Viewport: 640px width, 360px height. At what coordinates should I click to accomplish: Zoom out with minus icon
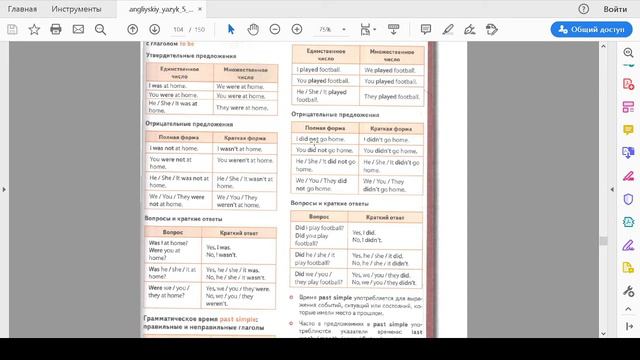pyautogui.click(x=275, y=29)
